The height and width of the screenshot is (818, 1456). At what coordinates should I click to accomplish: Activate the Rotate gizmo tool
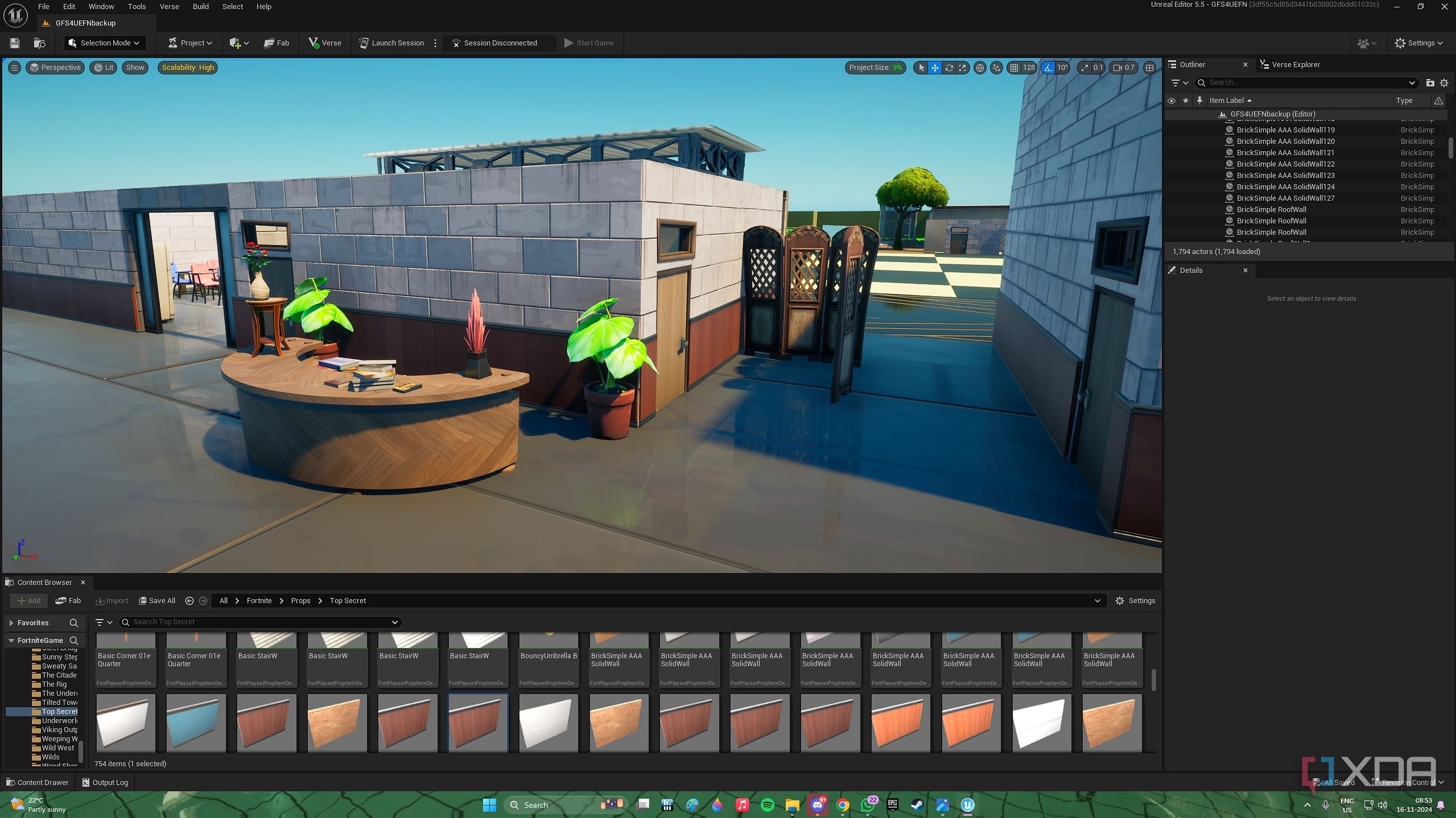[949, 68]
